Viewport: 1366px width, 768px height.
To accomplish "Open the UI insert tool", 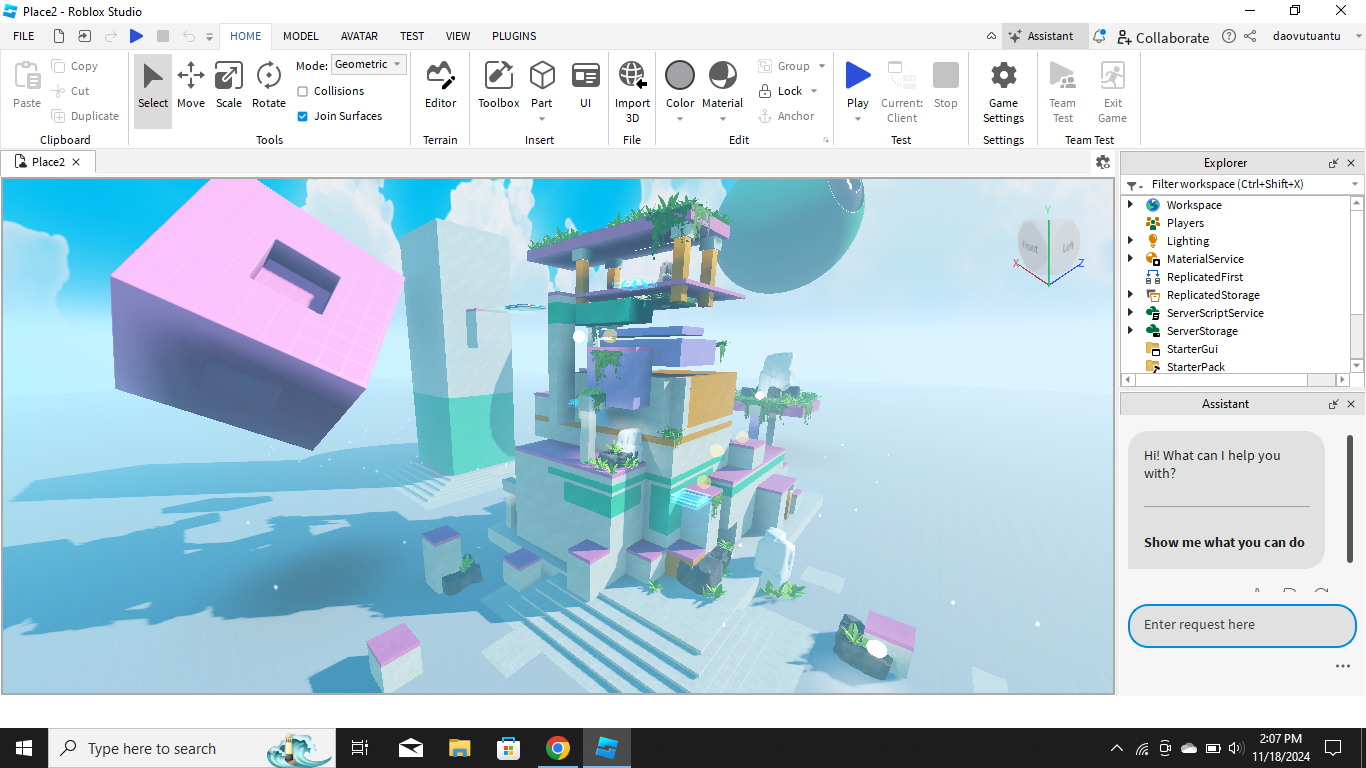I will pos(586,86).
